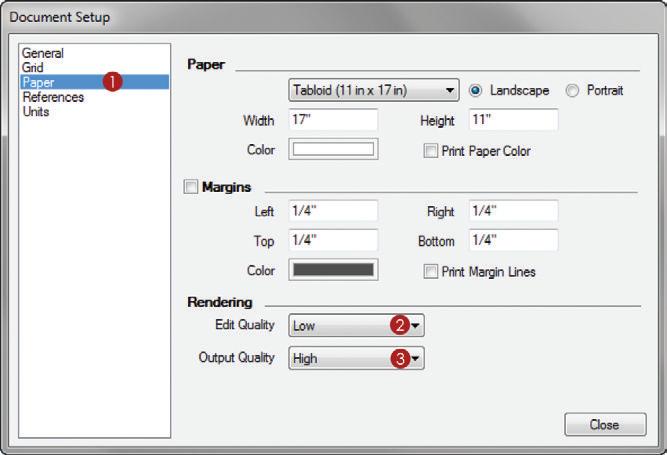Click the paper Width field
Screen dimensions: 667x455
coord(333,119)
